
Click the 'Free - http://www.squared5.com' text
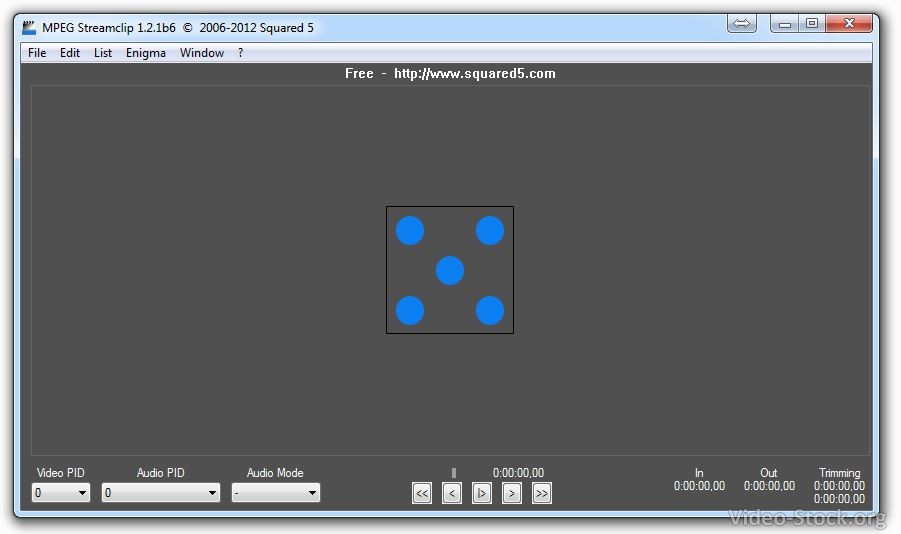coord(450,74)
